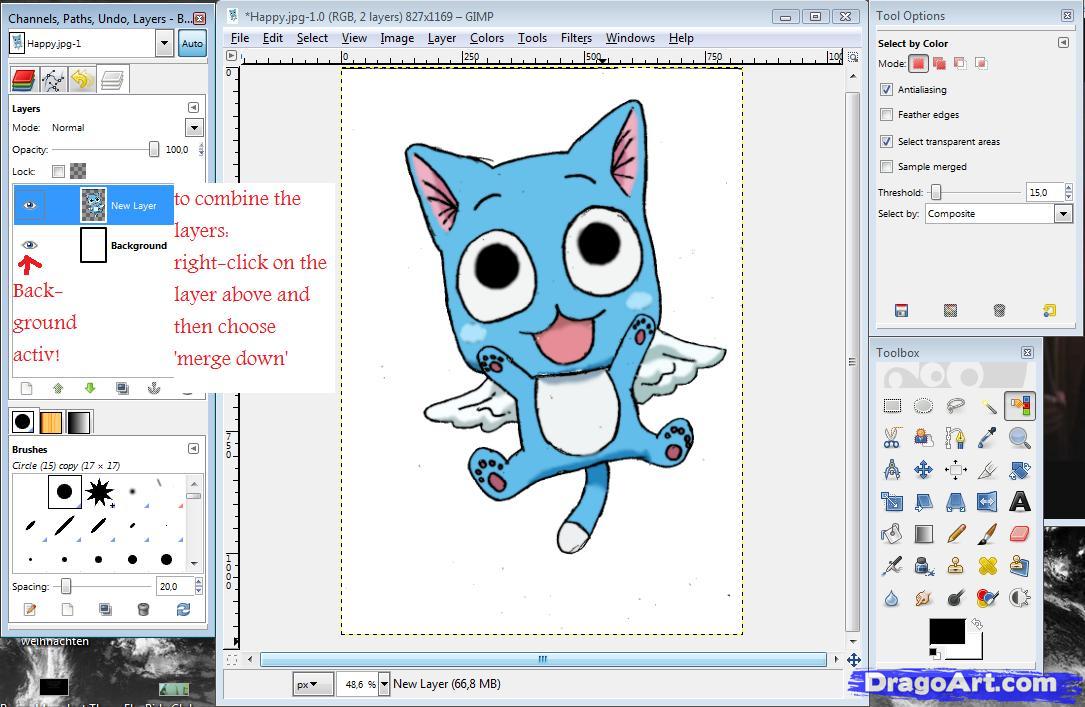Switch to the Channels tab
The height and width of the screenshot is (707, 1085).
pos(23,79)
